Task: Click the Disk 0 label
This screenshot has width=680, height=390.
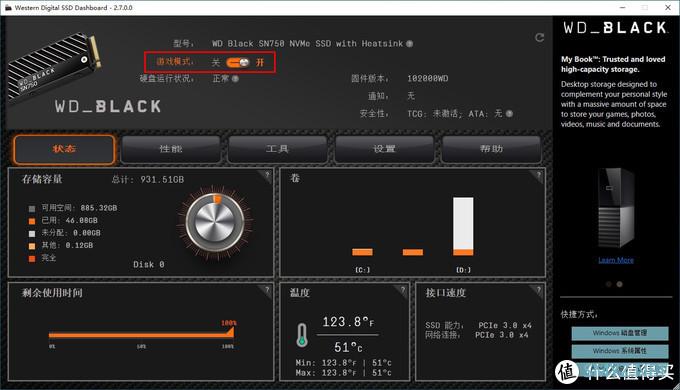Action: 149,265
